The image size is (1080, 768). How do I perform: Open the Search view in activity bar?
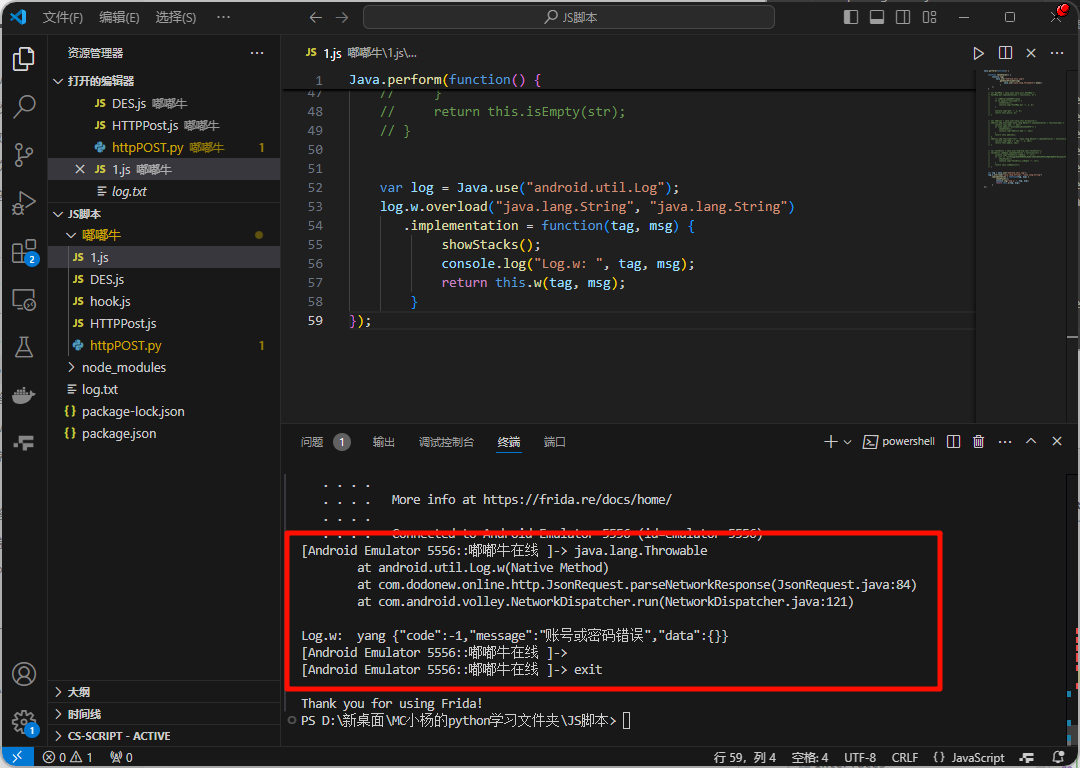click(x=24, y=107)
